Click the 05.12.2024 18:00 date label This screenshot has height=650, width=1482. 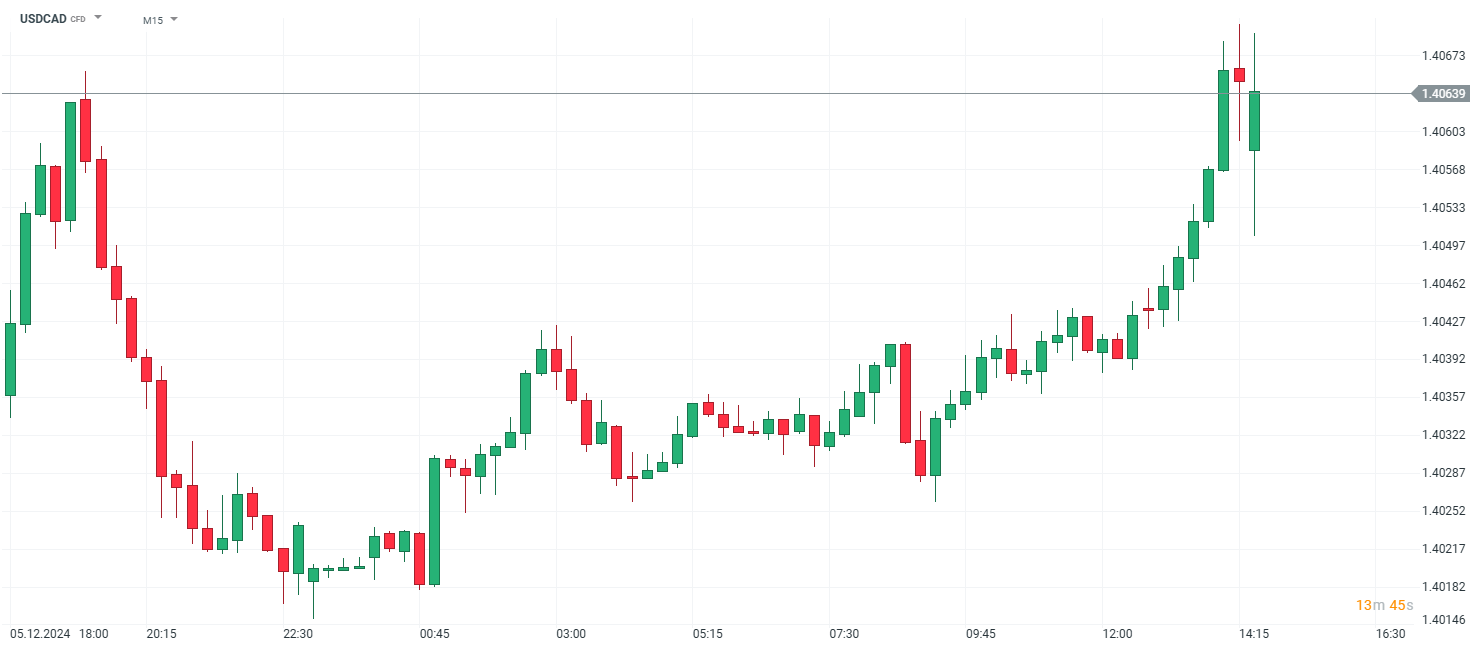(x=59, y=634)
